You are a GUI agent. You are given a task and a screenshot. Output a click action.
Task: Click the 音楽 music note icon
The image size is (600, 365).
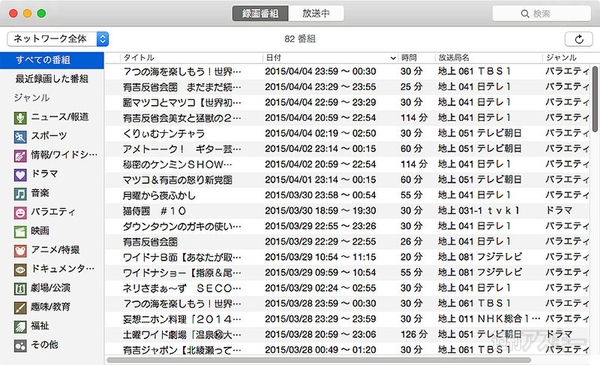[20, 194]
